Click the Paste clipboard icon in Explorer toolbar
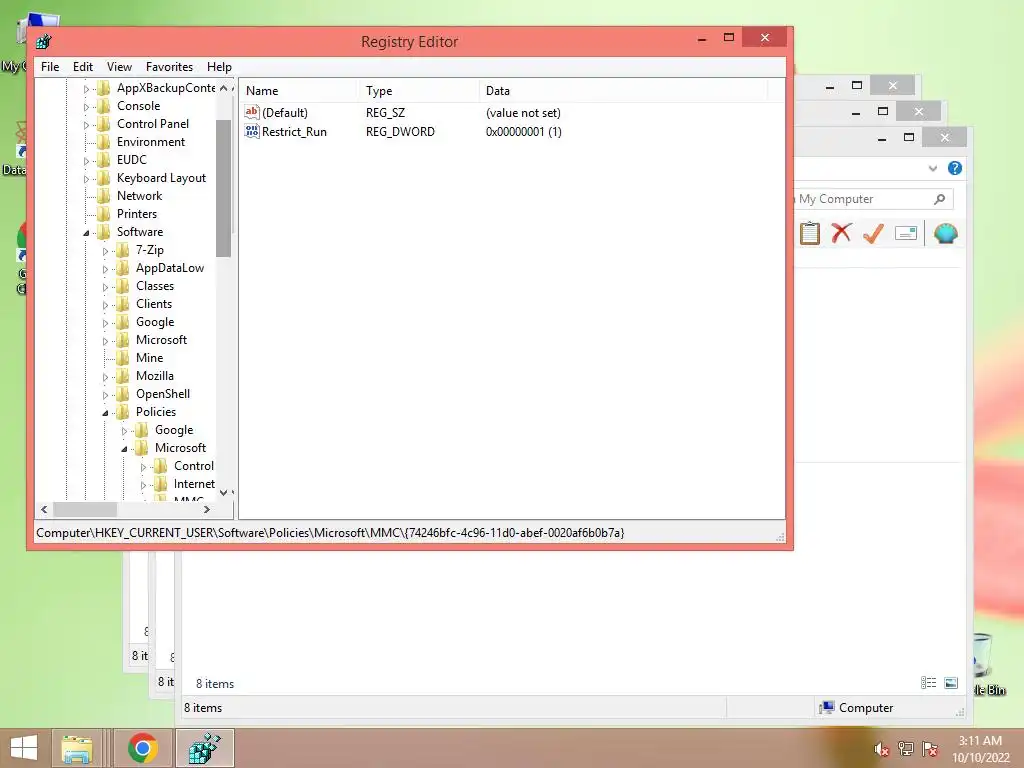 pyautogui.click(x=810, y=233)
